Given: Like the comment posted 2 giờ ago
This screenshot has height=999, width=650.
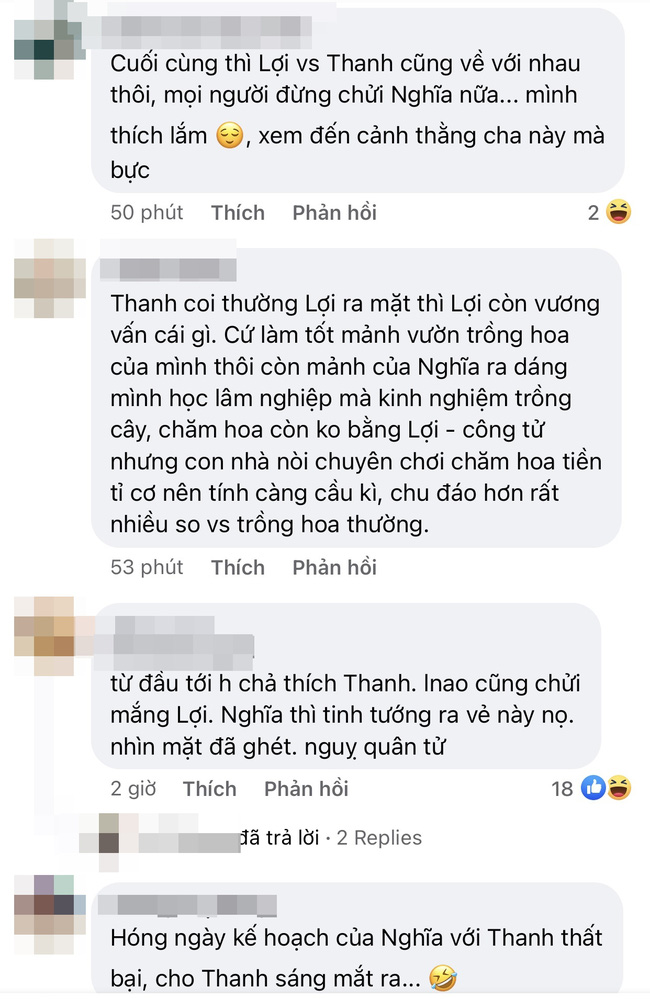Looking at the screenshot, I should (210, 789).
